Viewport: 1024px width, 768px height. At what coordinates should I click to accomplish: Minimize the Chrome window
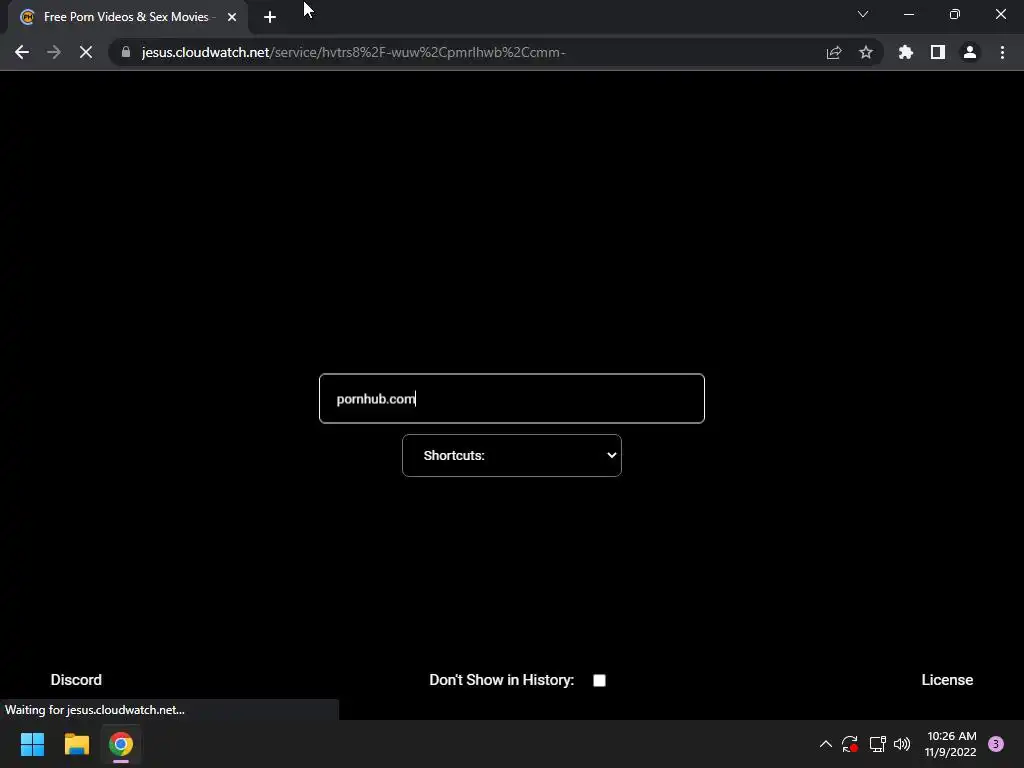pos(908,14)
